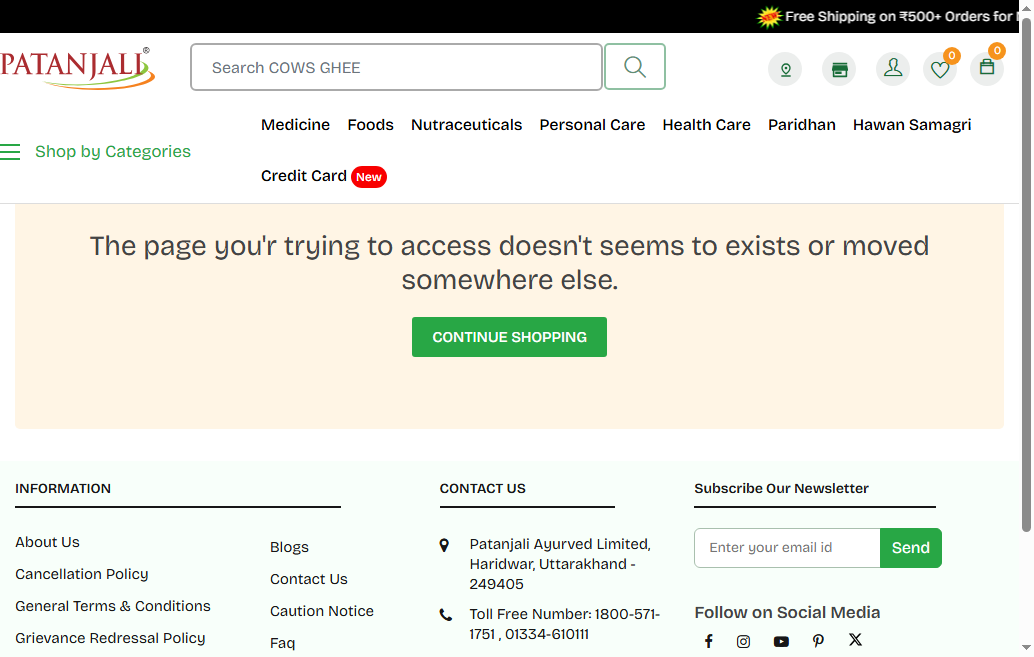
Task: Open the Grievance Redressal Policy link
Action: 110,639
